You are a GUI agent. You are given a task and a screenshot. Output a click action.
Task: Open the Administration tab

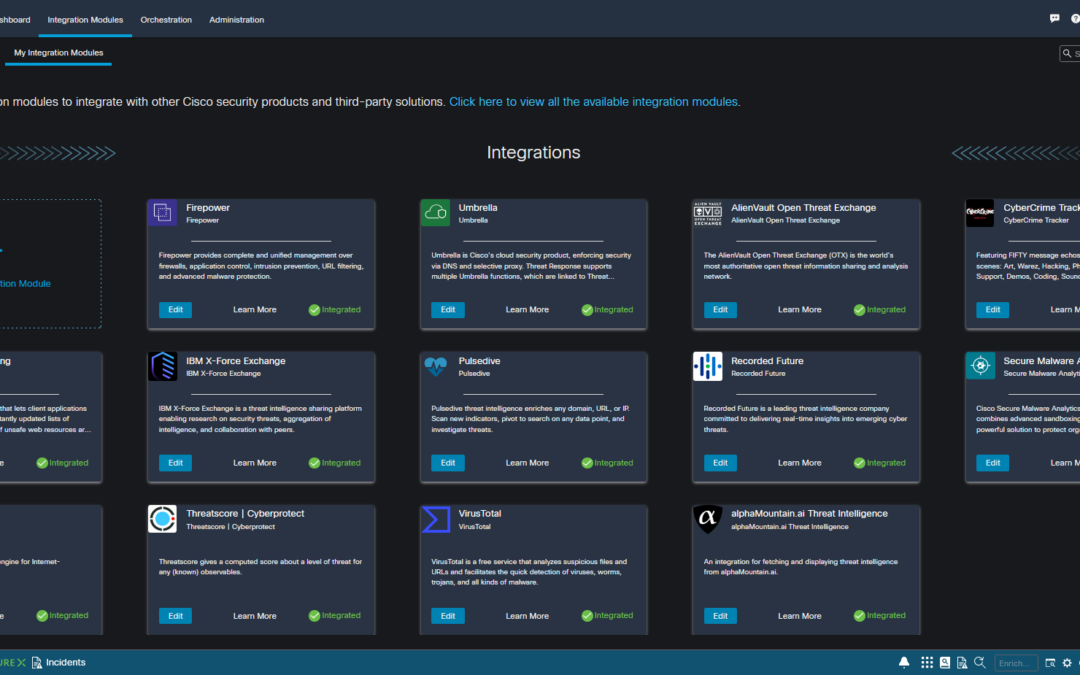point(236,20)
